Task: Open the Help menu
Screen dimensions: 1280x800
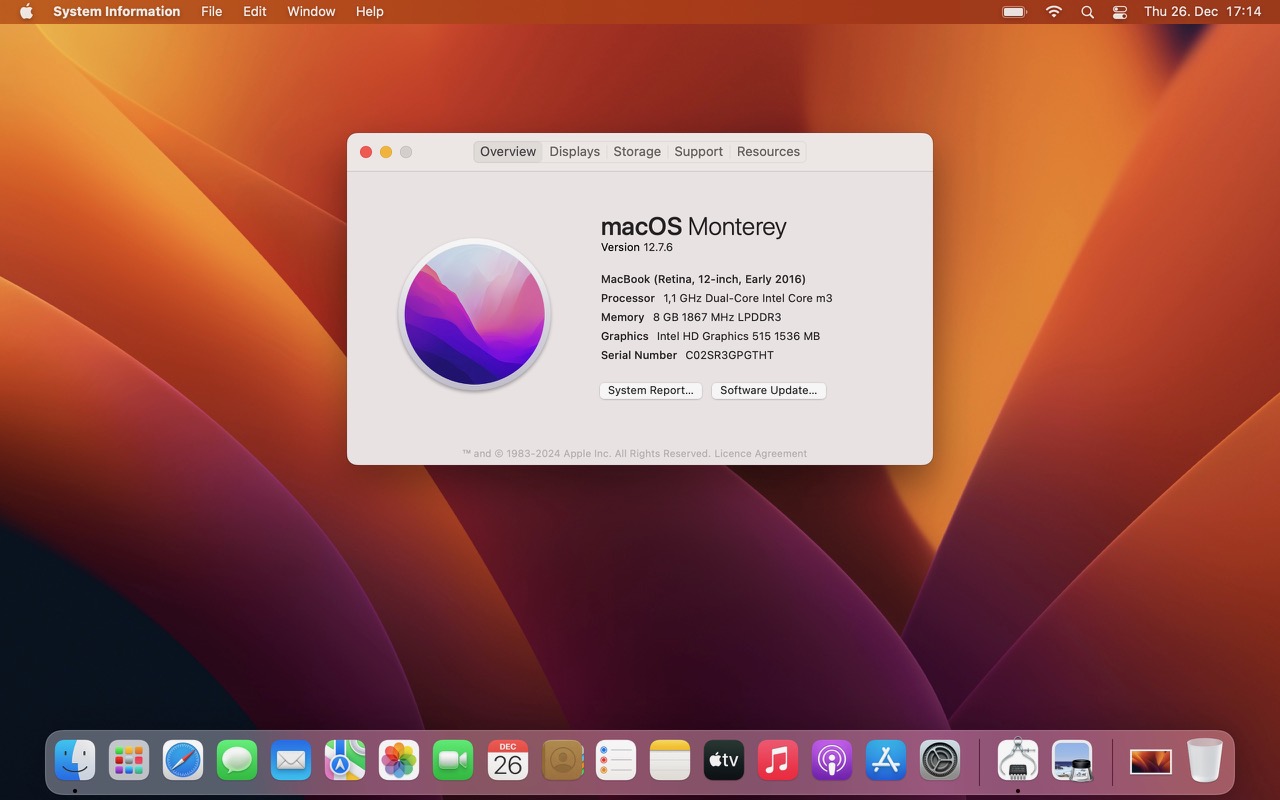Action: pos(370,12)
